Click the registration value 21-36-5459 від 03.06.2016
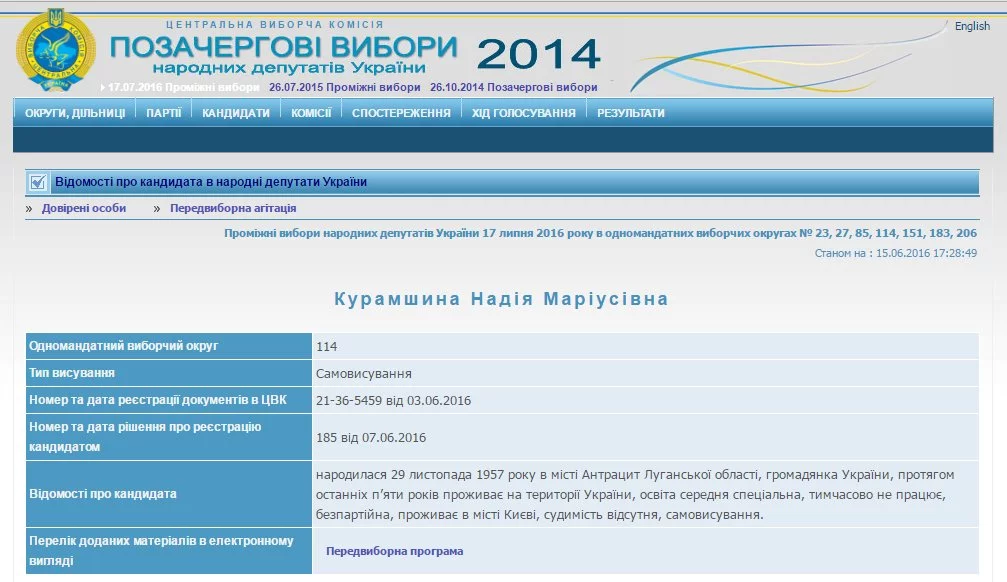Image resolution: width=1007 pixels, height=582 pixels. coord(393,401)
